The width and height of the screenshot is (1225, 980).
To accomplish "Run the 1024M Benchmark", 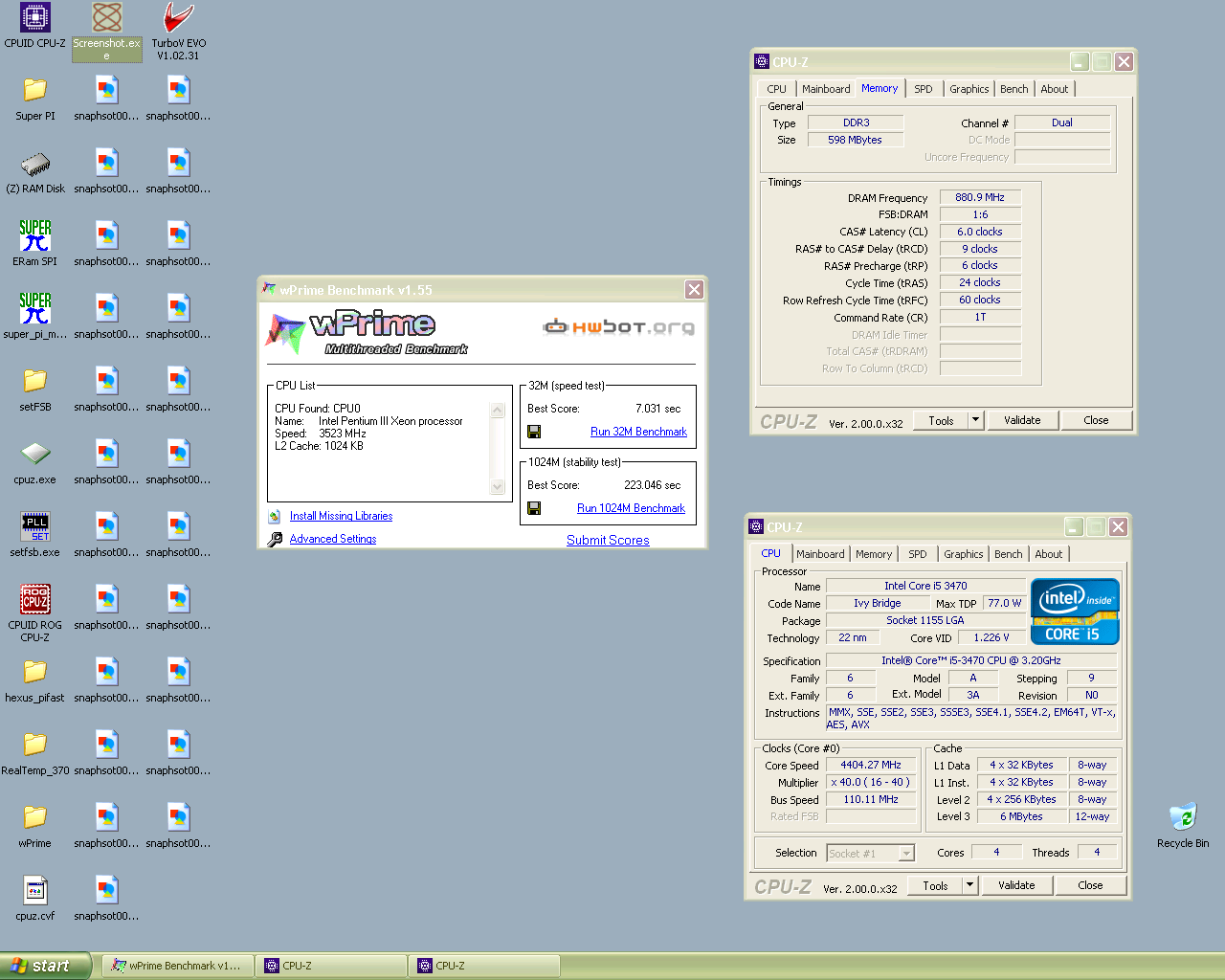I will click(631, 508).
